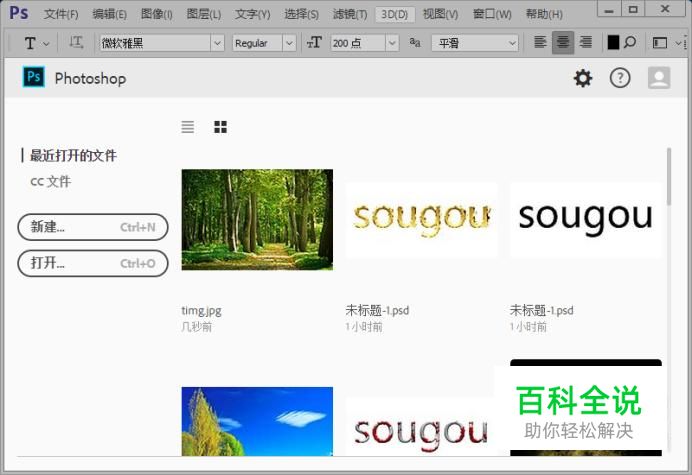This screenshot has height=475, width=692.
Task: Open the blue sky tree thumbnail
Action: [x=257, y=422]
